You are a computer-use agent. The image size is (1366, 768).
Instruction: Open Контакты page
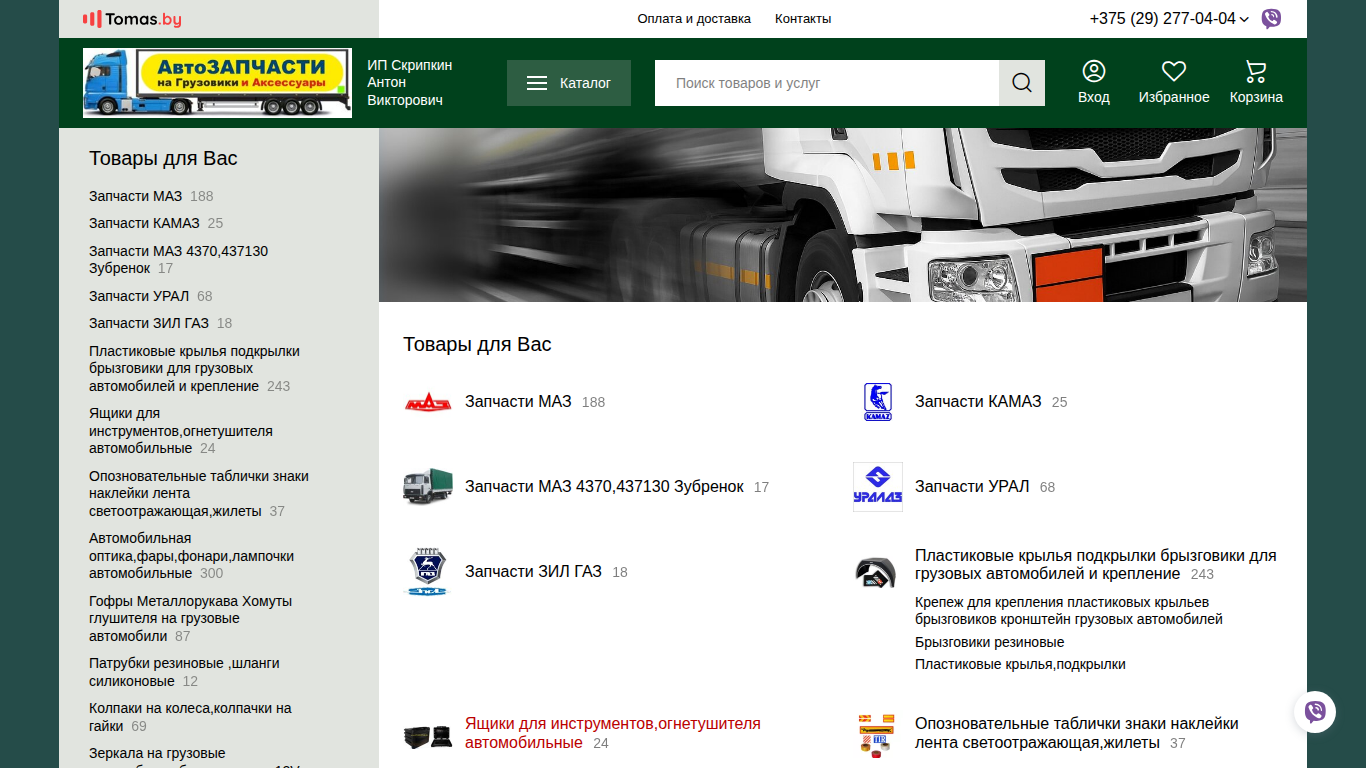pos(803,19)
